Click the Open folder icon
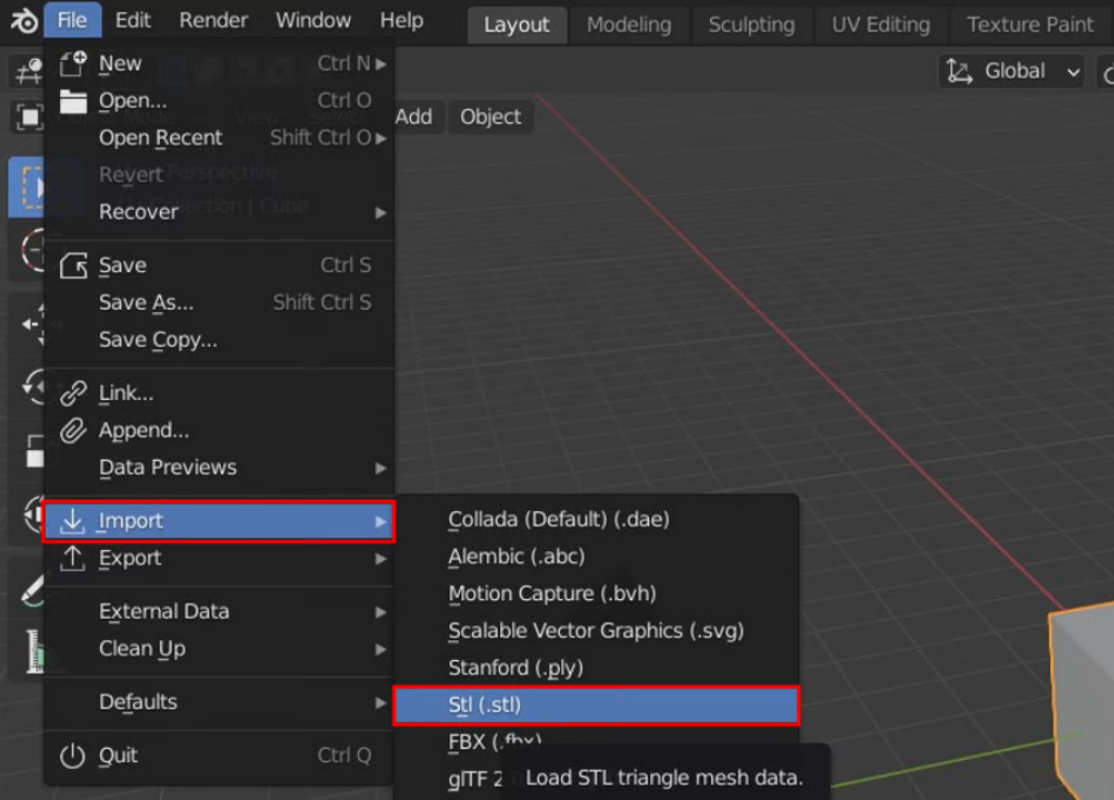This screenshot has height=800, width=1114. pos(72,102)
